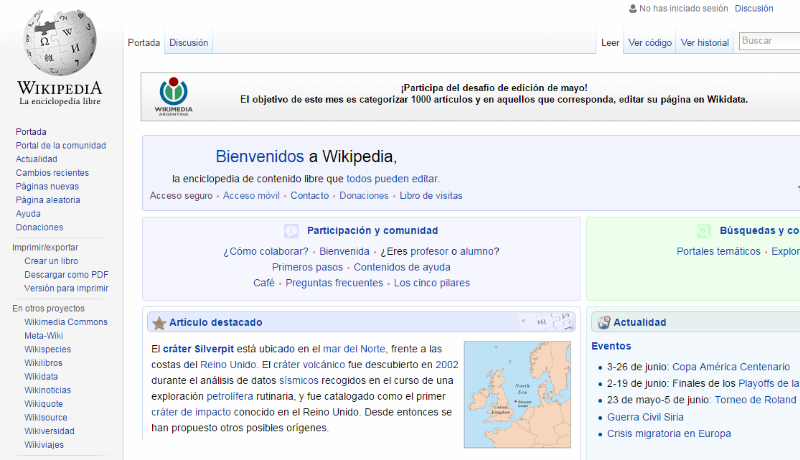Collapse the Imprimir/exportar sidebar section
This screenshot has height=460, width=800.
pyautogui.click(x=45, y=246)
